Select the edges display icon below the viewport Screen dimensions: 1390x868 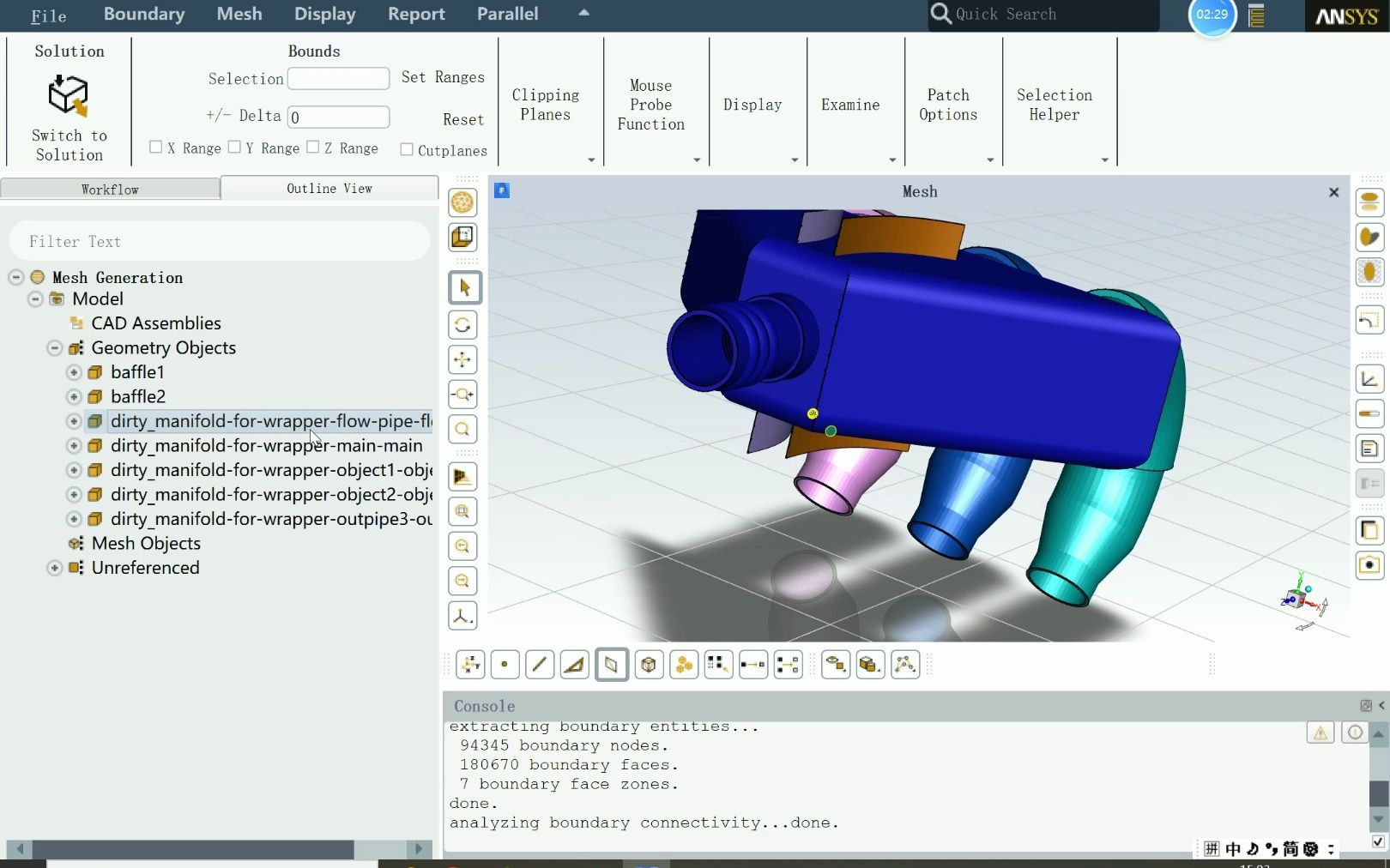point(540,665)
